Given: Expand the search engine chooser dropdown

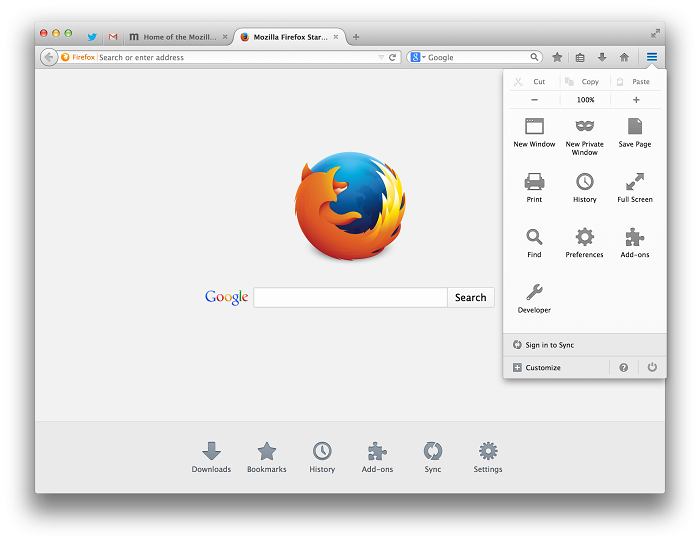Looking at the screenshot, I should click(x=418, y=57).
